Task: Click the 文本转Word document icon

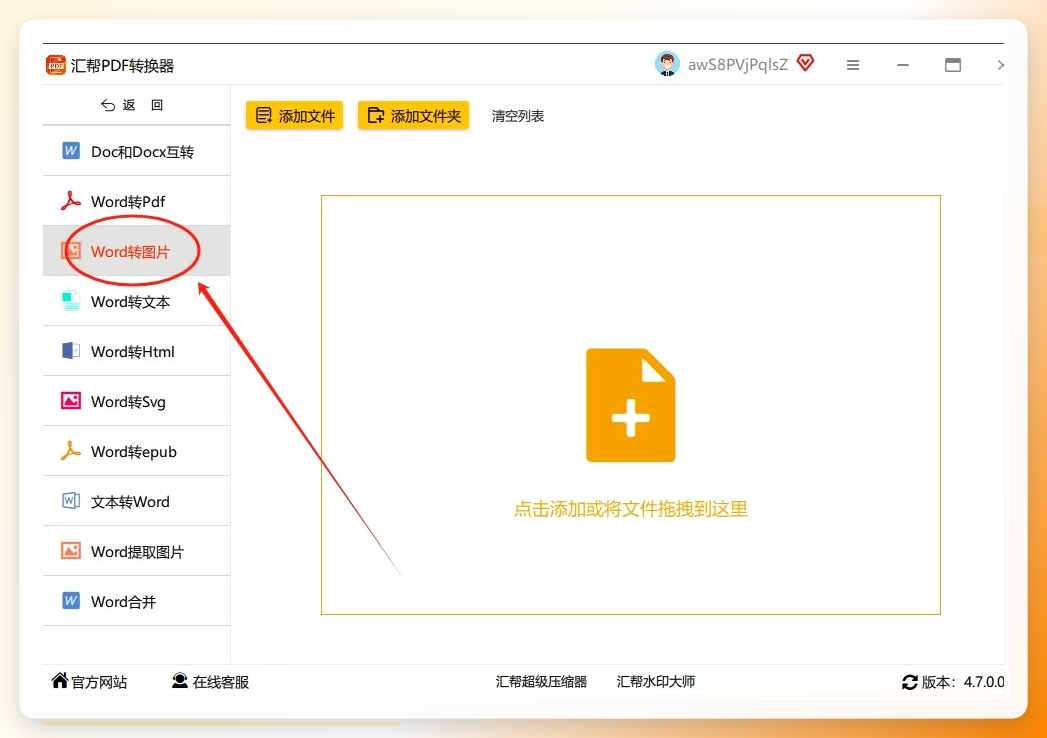Action: pyautogui.click(x=71, y=501)
